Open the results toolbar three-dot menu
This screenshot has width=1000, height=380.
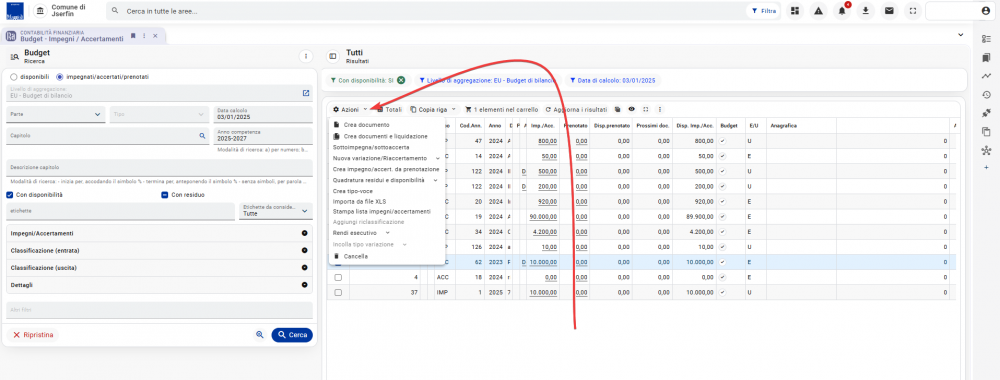659,109
